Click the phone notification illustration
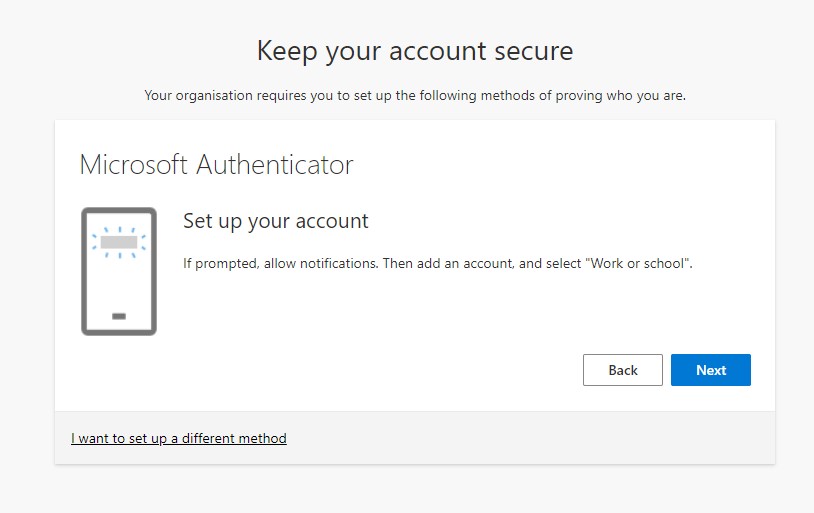Image resolution: width=814 pixels, height=513 pixels. click(x=119, y=271)
